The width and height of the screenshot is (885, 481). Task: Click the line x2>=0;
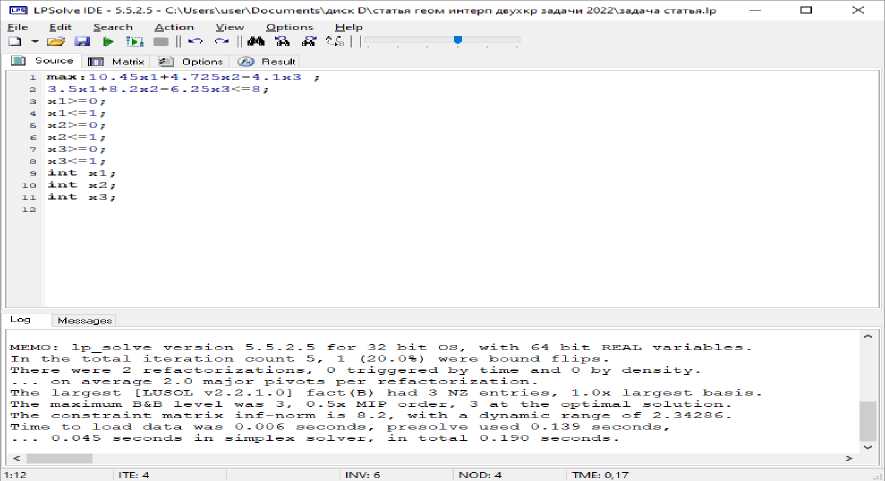[76, 125]
